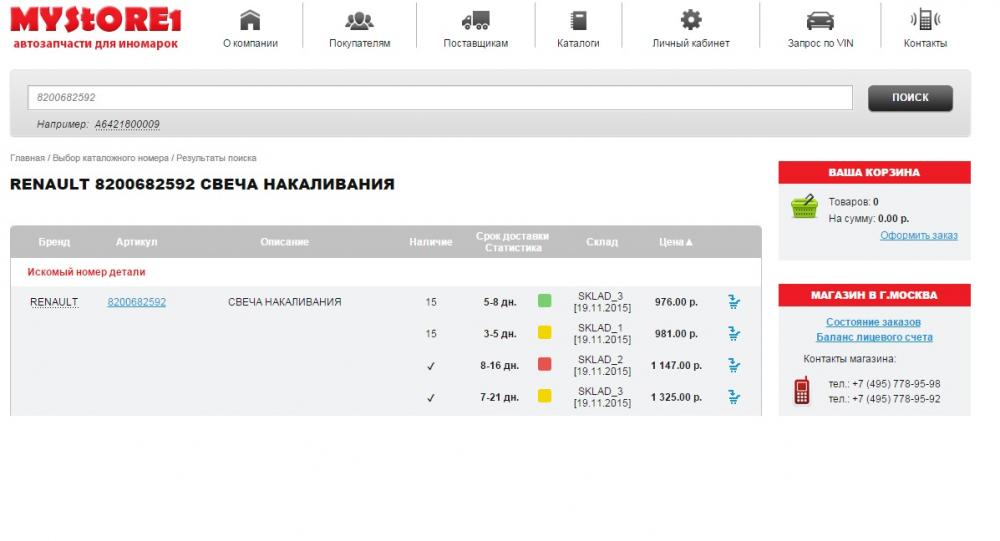
Task: Click the green shopping basket icon
Action: 804,207
